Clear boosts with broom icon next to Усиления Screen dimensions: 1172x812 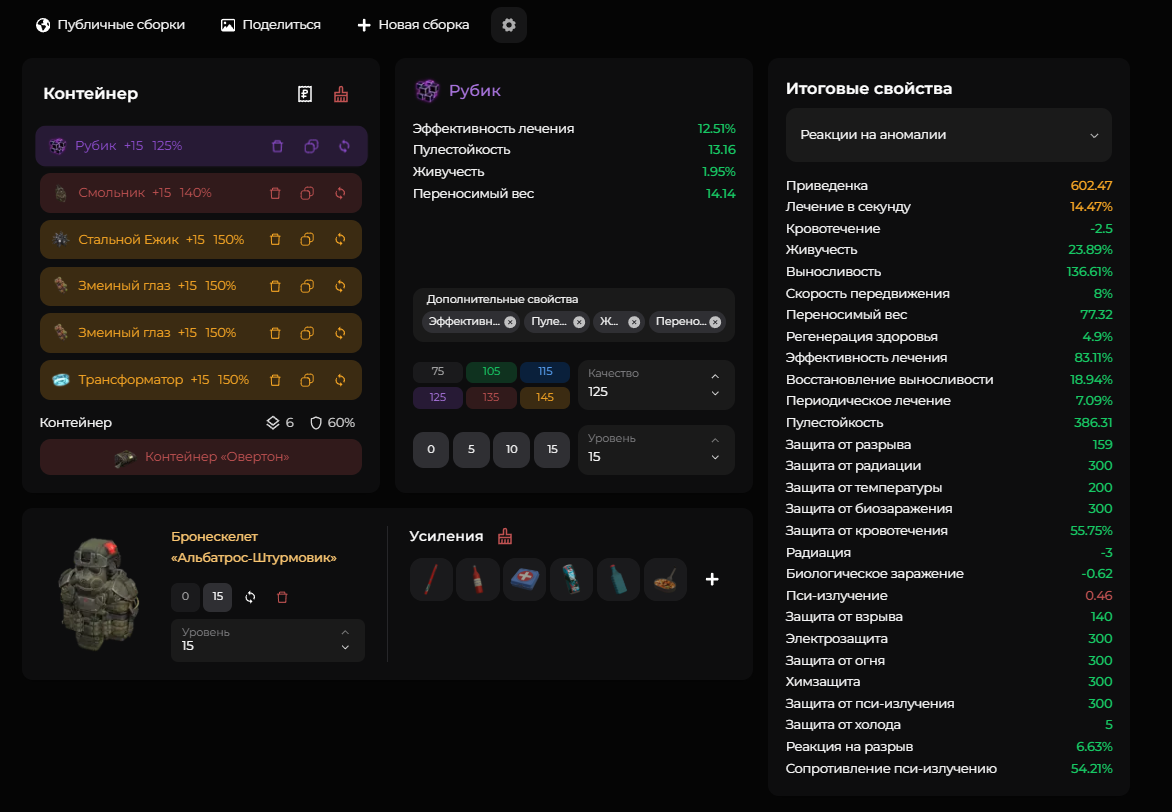point(505,536)
